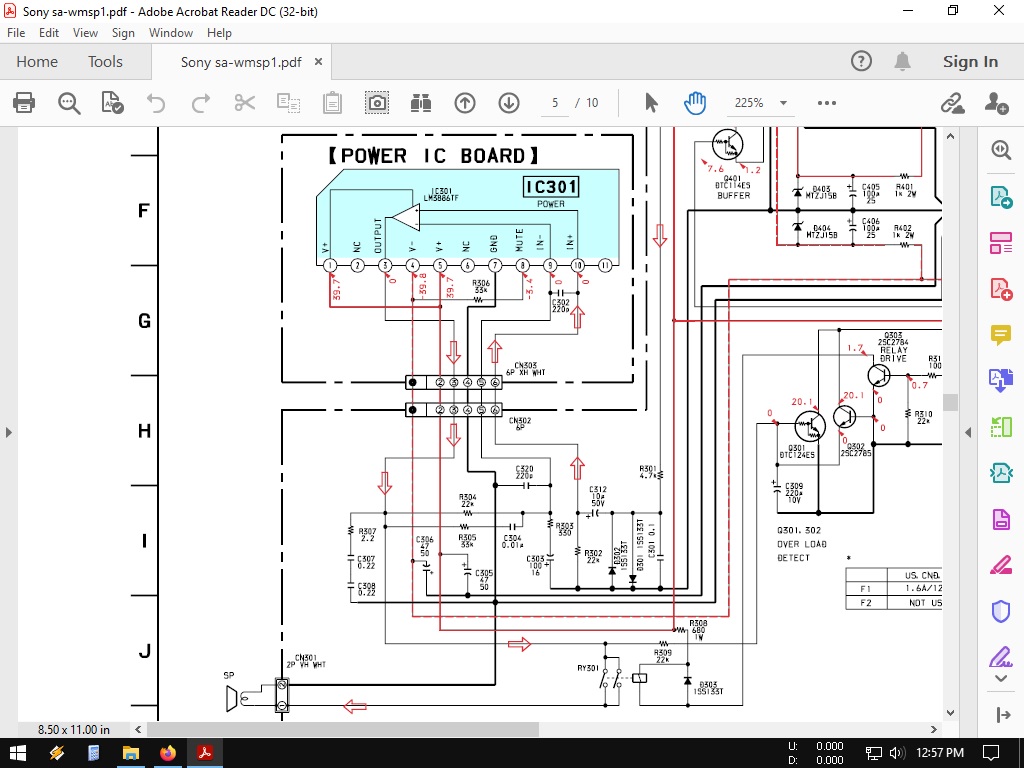Open the Comment tool in right pane
Screen dimensions: 1024x768
[1001, 334]
